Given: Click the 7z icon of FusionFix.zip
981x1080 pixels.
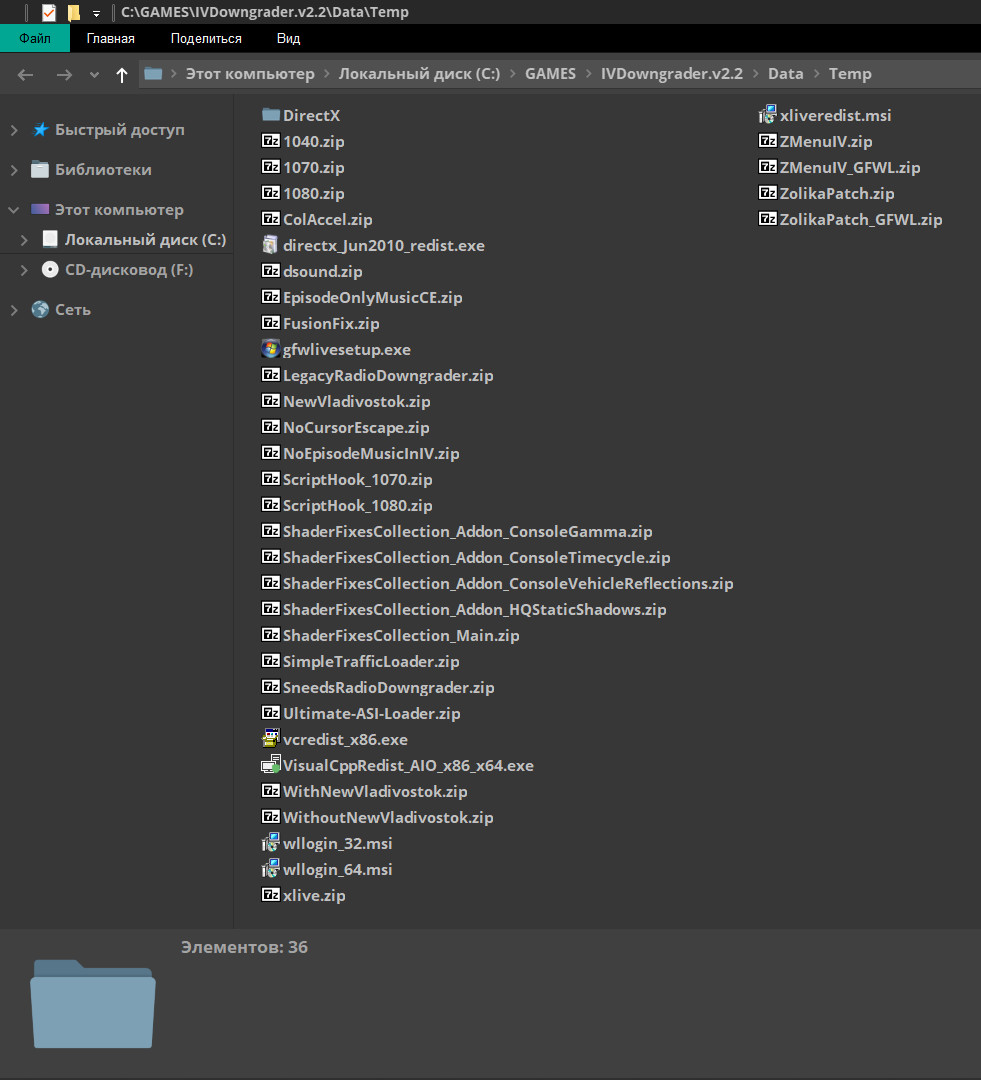Looking at the screenshot, I should [x=271, y=322].
